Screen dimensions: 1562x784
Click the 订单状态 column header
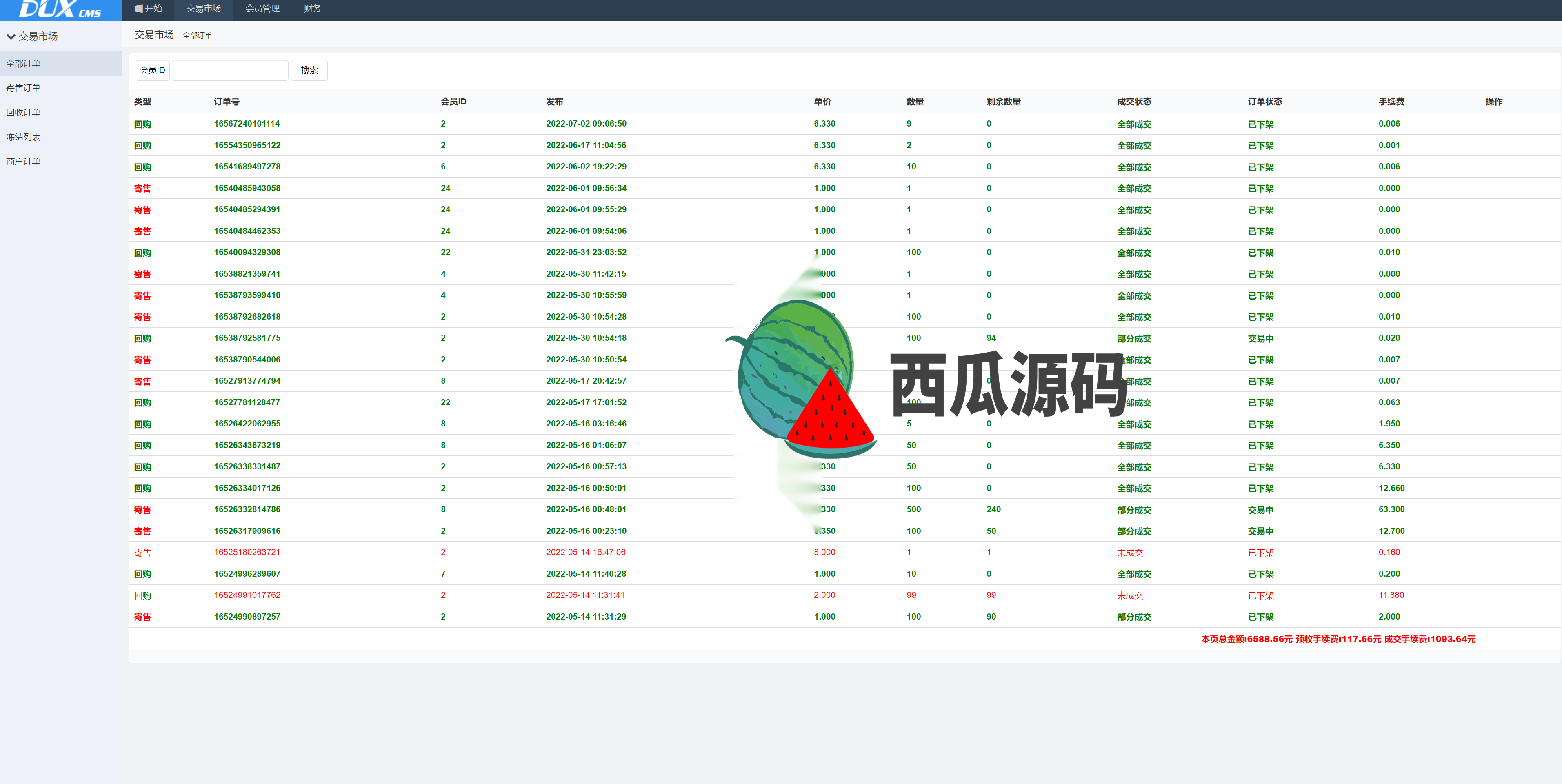[1265, 102]
